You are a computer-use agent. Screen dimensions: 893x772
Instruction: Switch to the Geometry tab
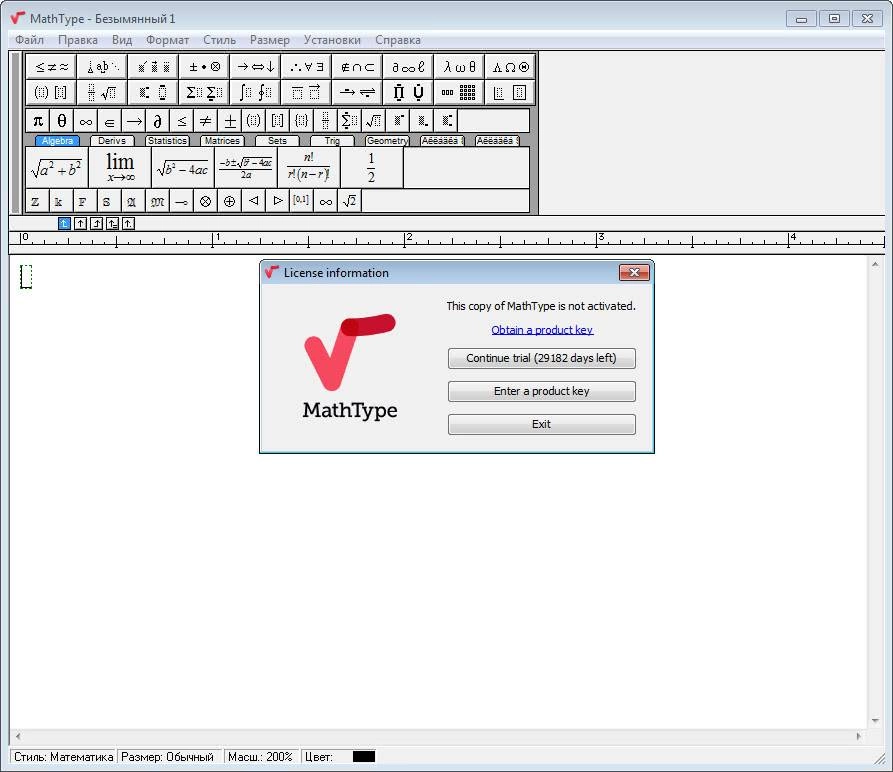tap(387, 141)
